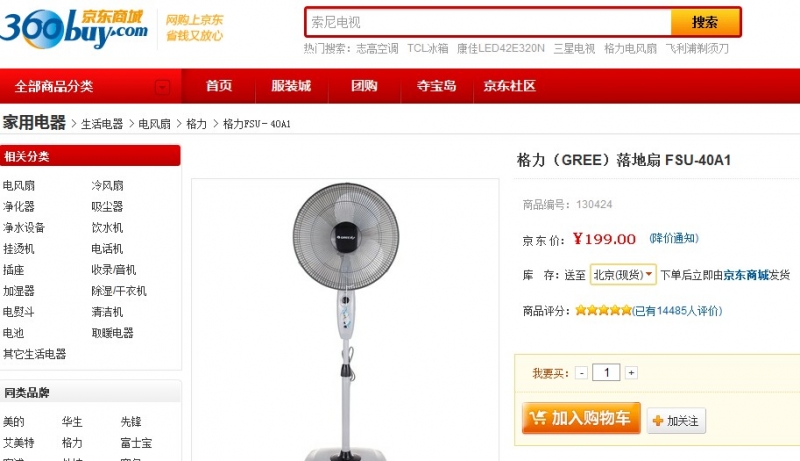Open the 已有14485人评价 reviews link
Viewport: 800px width, 461px height.
(x=677, y=311)
